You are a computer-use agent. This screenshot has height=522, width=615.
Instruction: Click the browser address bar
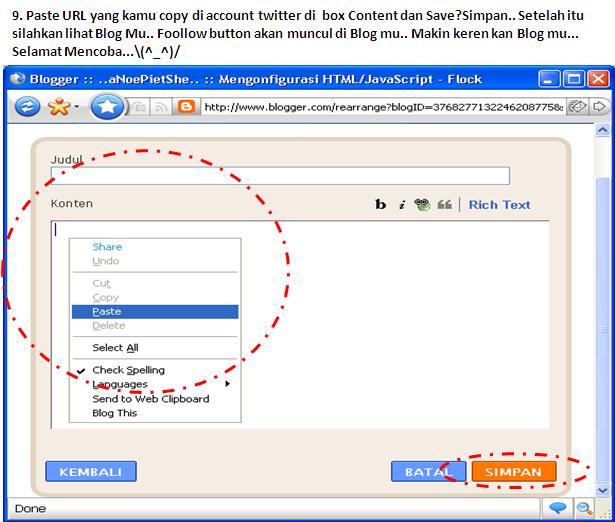[383, 107]
